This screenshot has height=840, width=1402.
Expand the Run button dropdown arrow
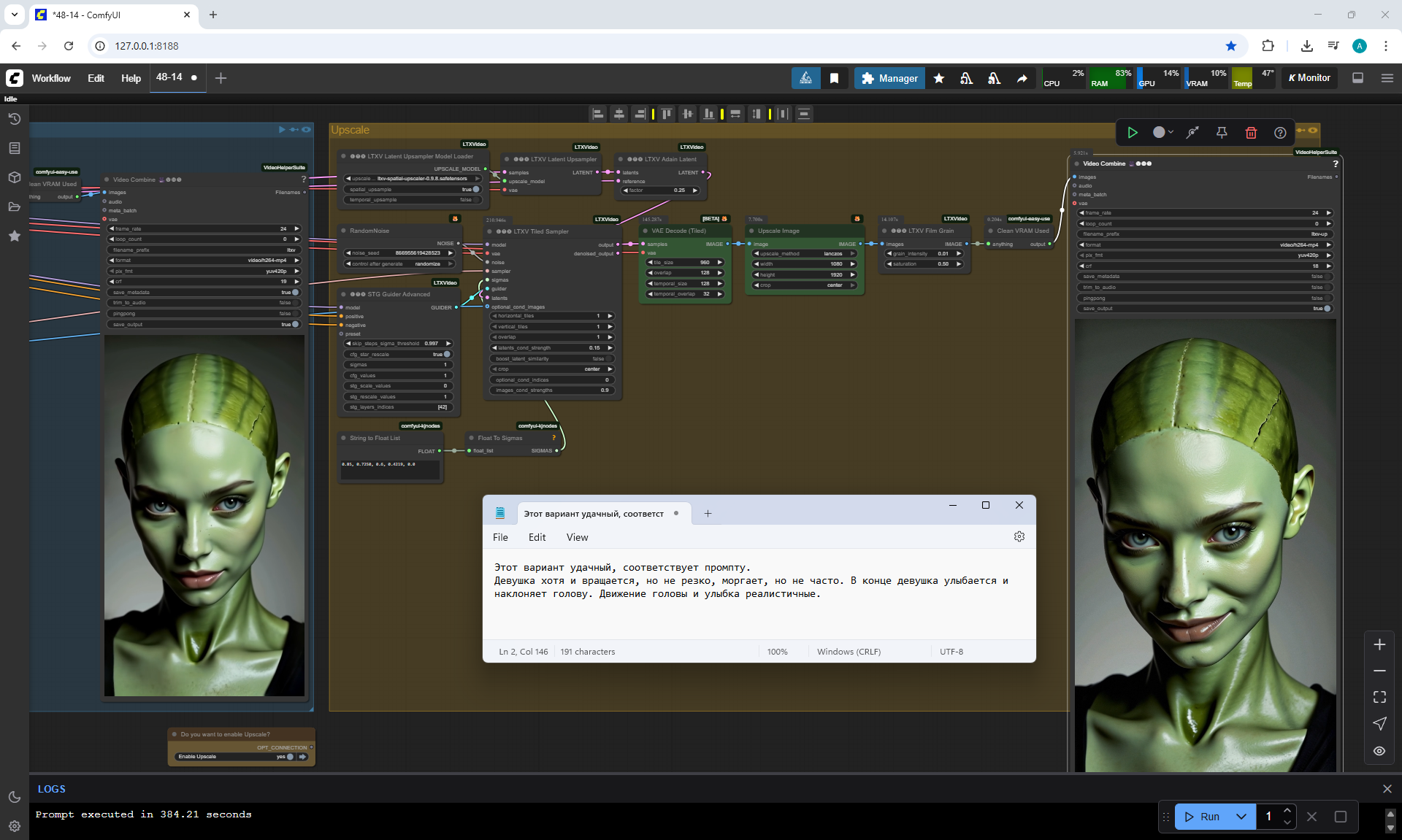coord(1241,817)
